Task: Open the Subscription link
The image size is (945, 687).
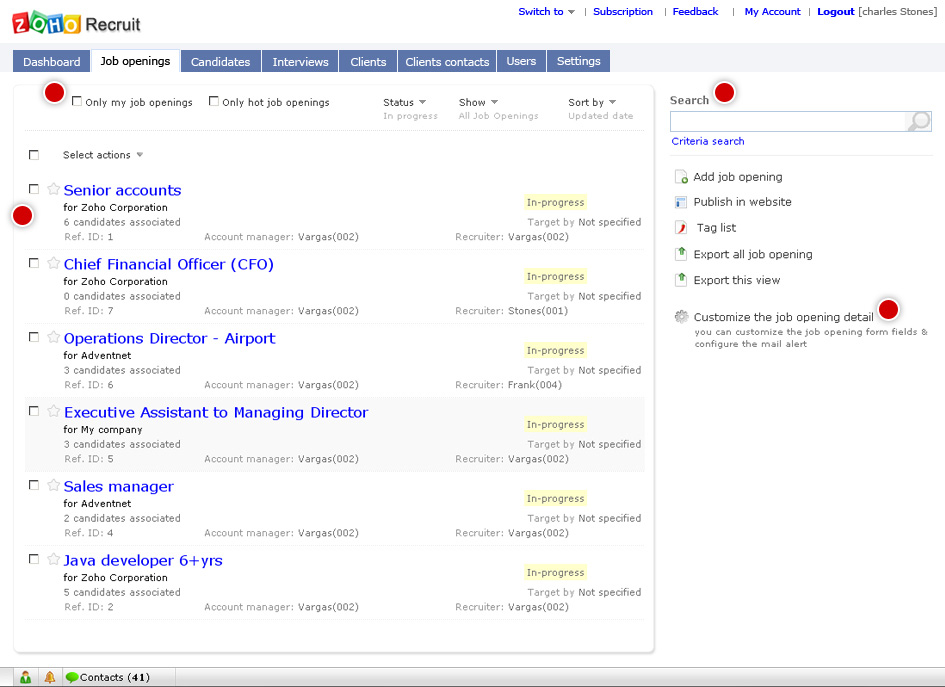Action: tap(623, 11)
